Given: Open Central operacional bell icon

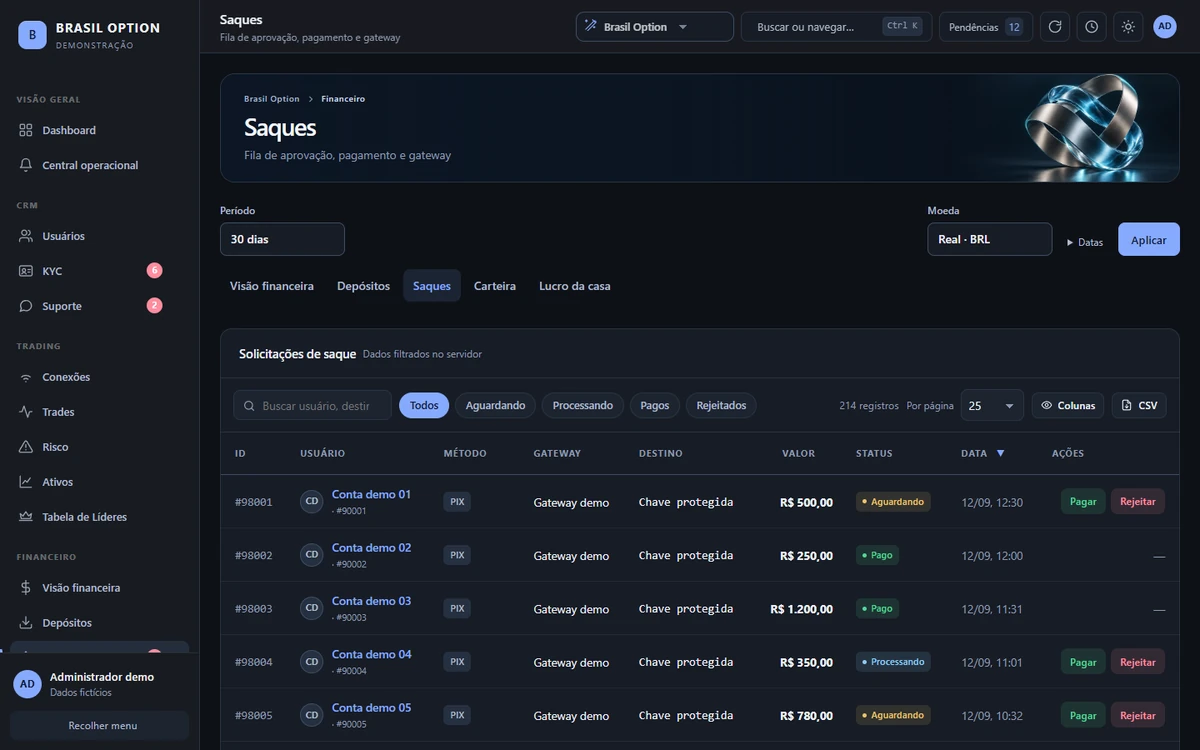Looking at the screenshot, I should click(x=26, y=165).
